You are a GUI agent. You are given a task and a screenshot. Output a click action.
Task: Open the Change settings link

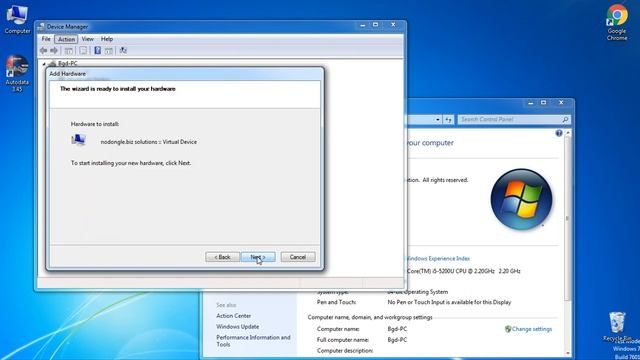pyautogui.click(x=532, y=329)
